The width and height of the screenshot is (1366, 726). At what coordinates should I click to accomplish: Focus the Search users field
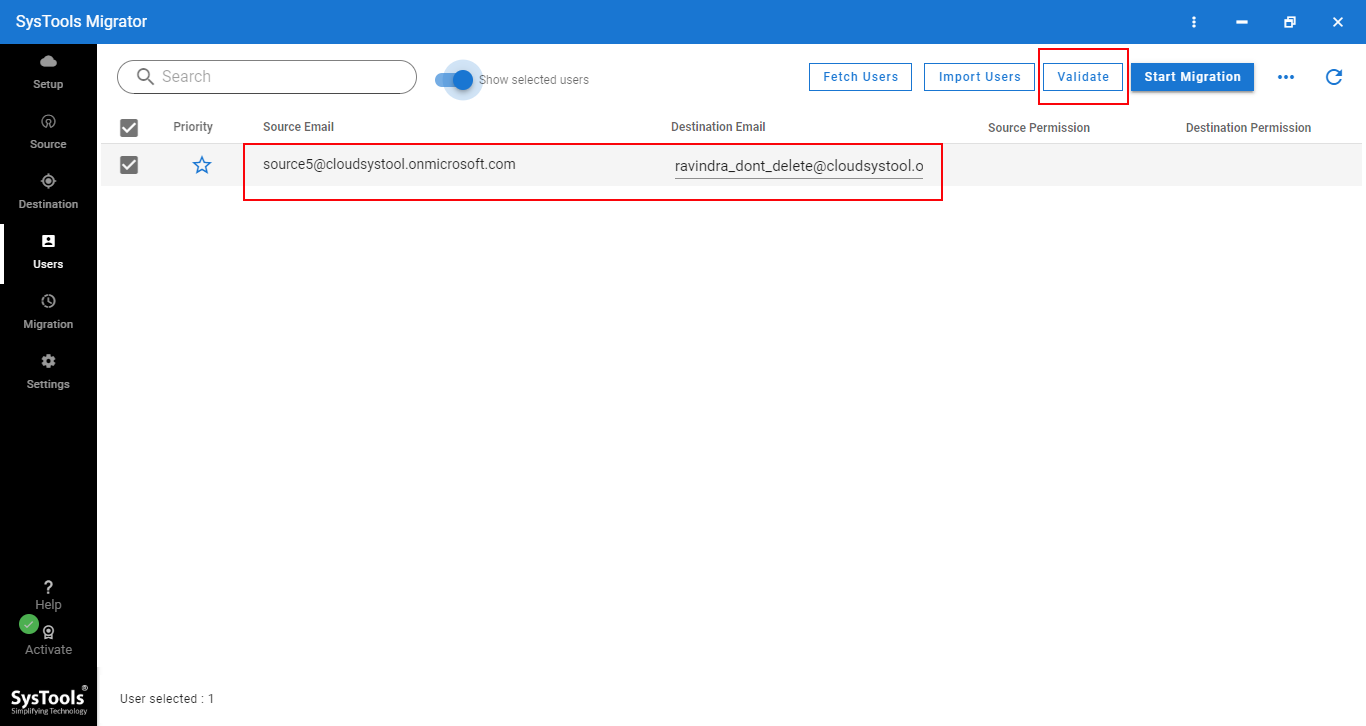coord(267,77)
